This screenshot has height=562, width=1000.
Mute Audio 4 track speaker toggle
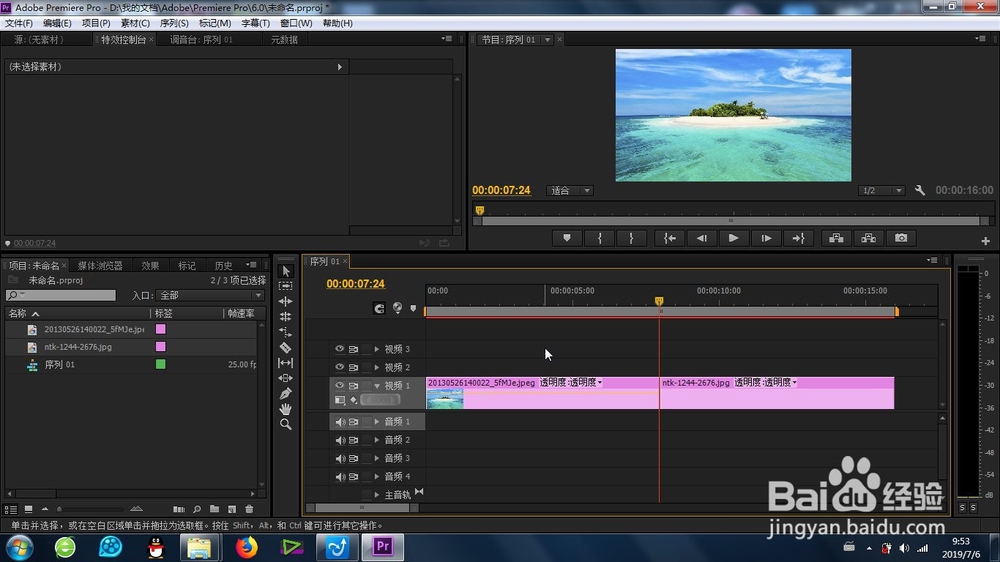coord(340,477)
